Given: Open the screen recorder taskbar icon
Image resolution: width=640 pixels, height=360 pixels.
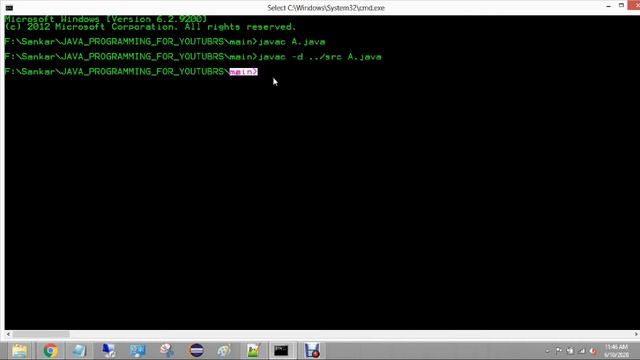Looking at the screenshot, I should coord(312,350).
